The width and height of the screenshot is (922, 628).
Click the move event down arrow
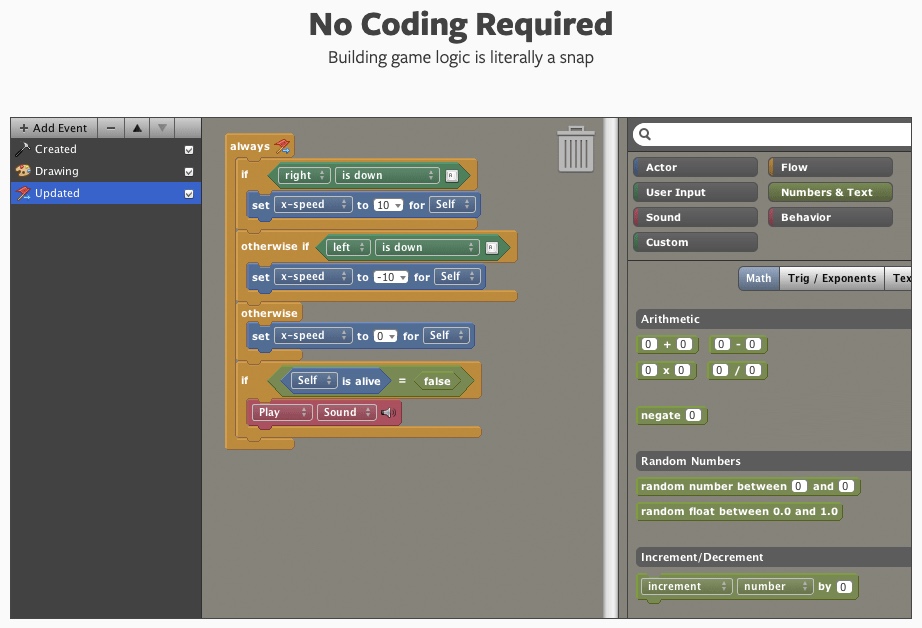[162, 128]
